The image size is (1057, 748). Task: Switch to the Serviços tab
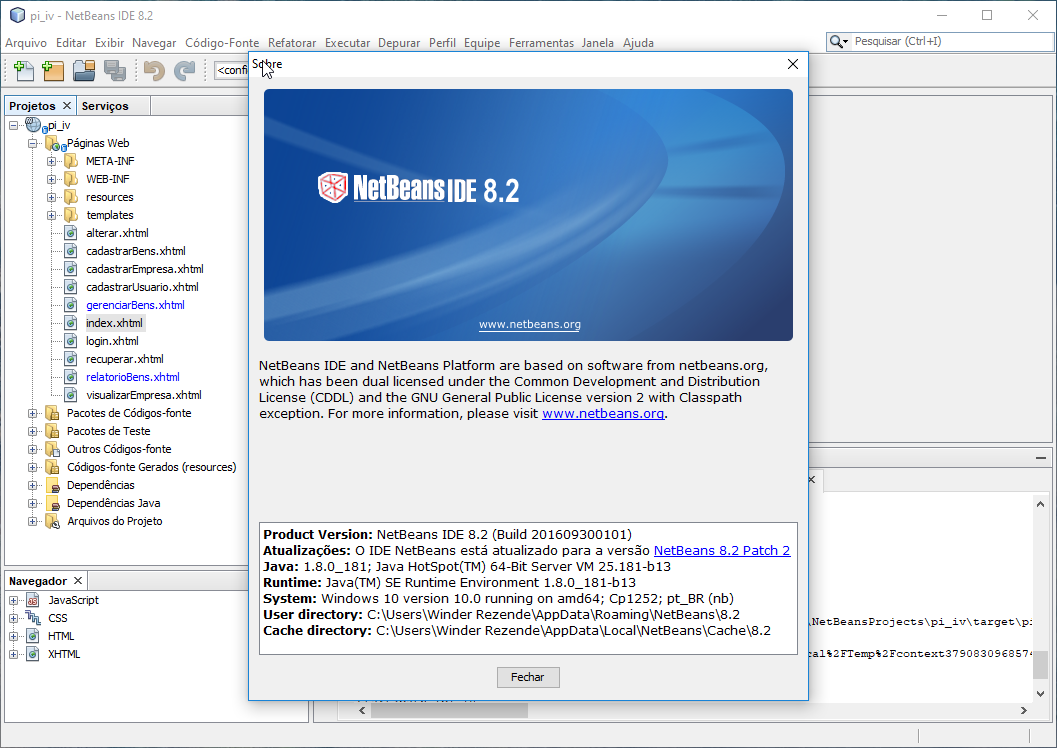click(x=105, y=106)
